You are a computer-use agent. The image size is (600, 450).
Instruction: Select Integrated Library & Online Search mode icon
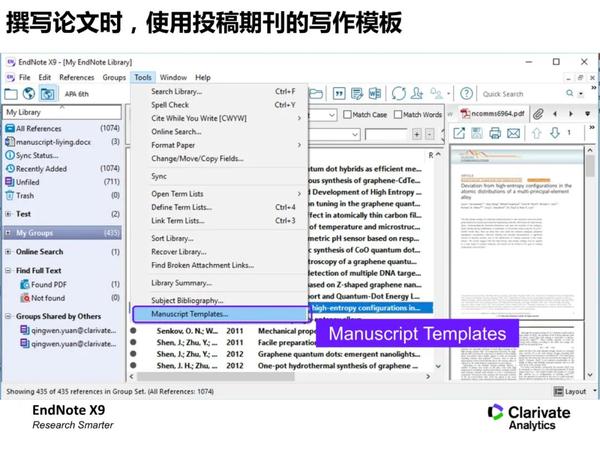click(x=47, y=94)
